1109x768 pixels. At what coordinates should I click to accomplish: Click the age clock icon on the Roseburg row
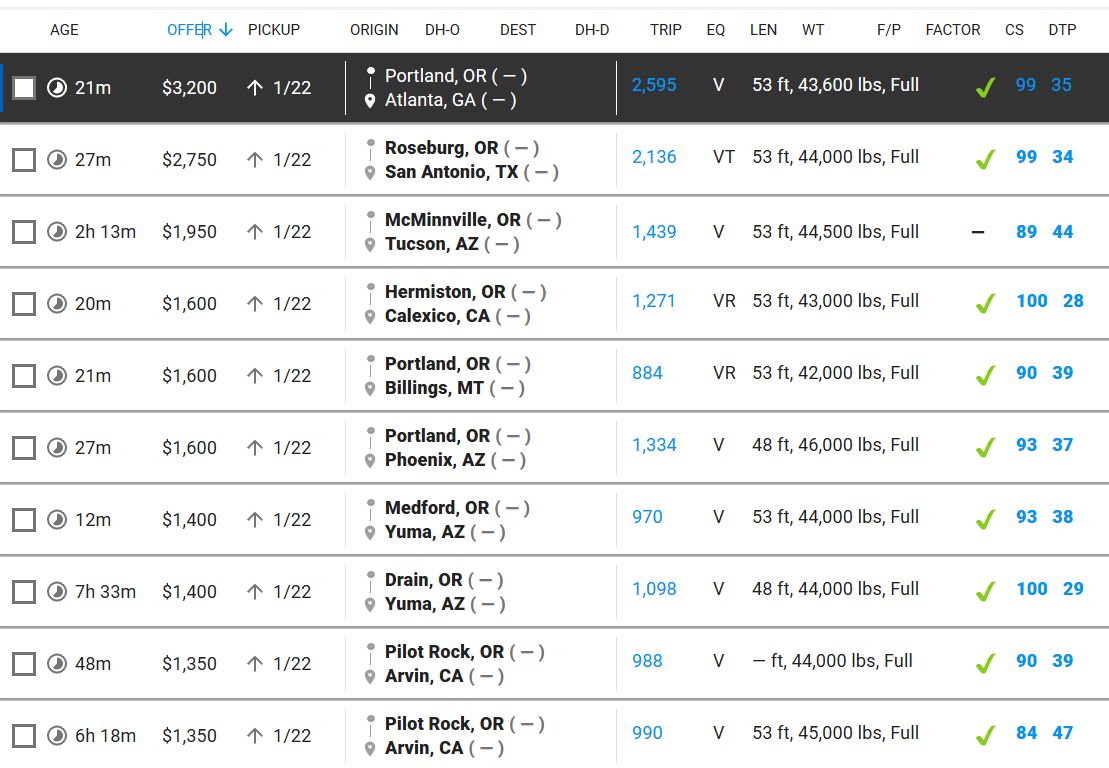[57, 160]
